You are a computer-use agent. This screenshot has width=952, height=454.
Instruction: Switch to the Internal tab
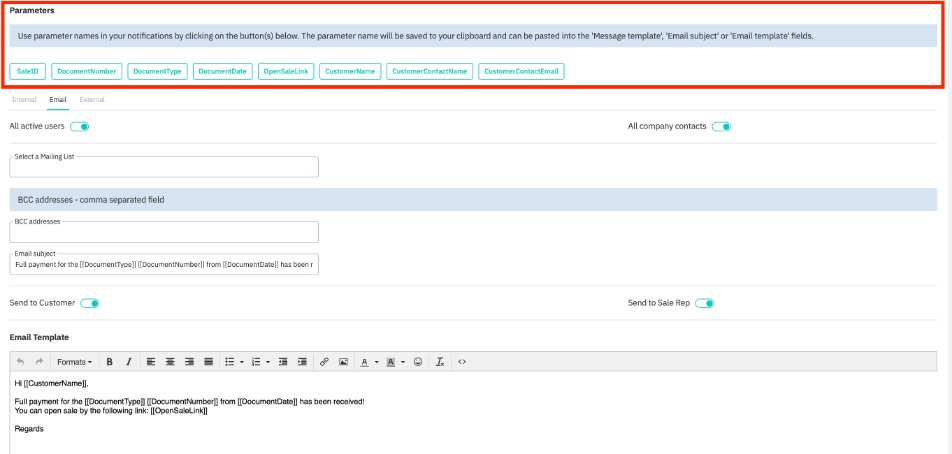24,100
